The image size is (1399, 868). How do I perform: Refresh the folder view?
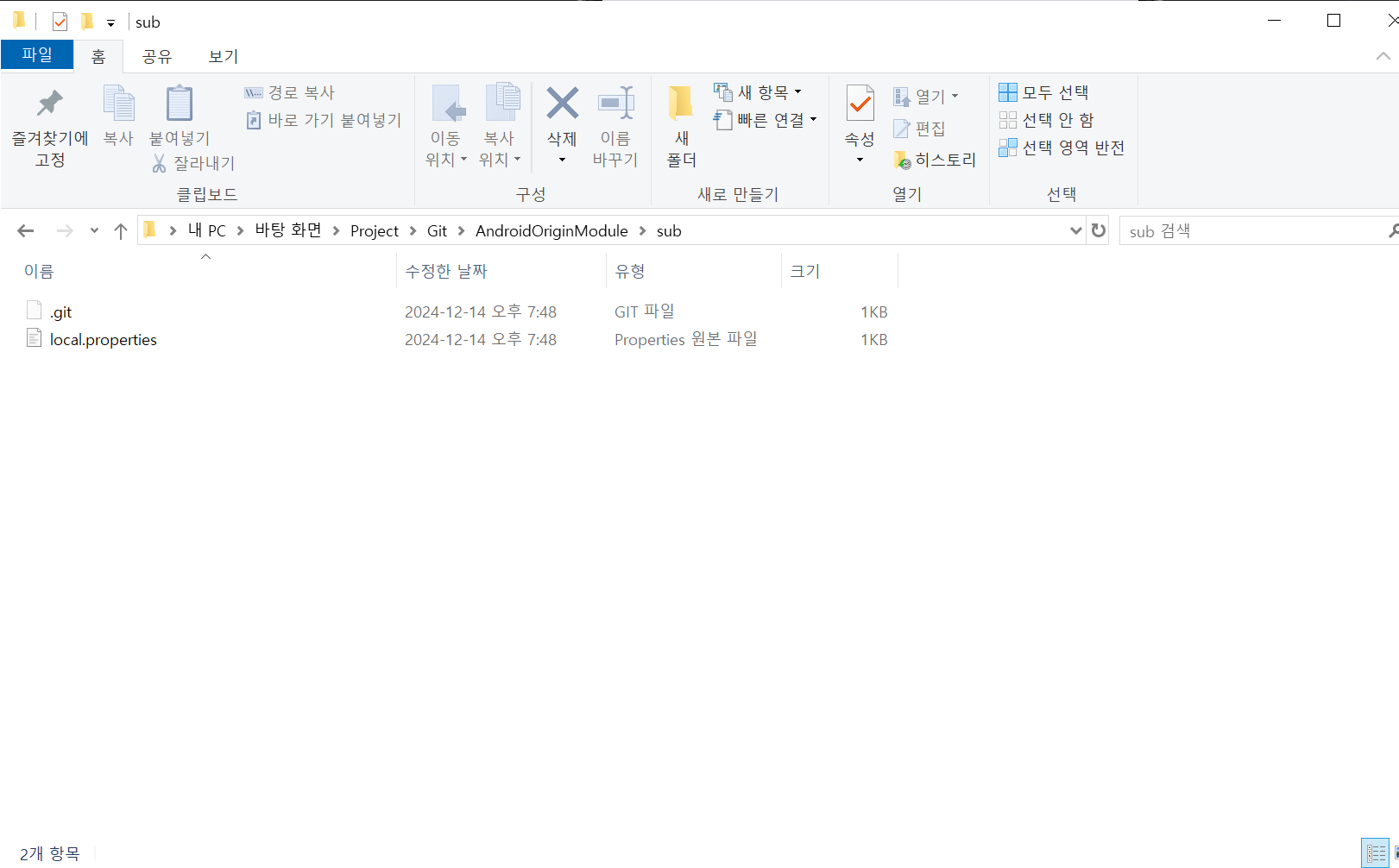pos(1097,230)
